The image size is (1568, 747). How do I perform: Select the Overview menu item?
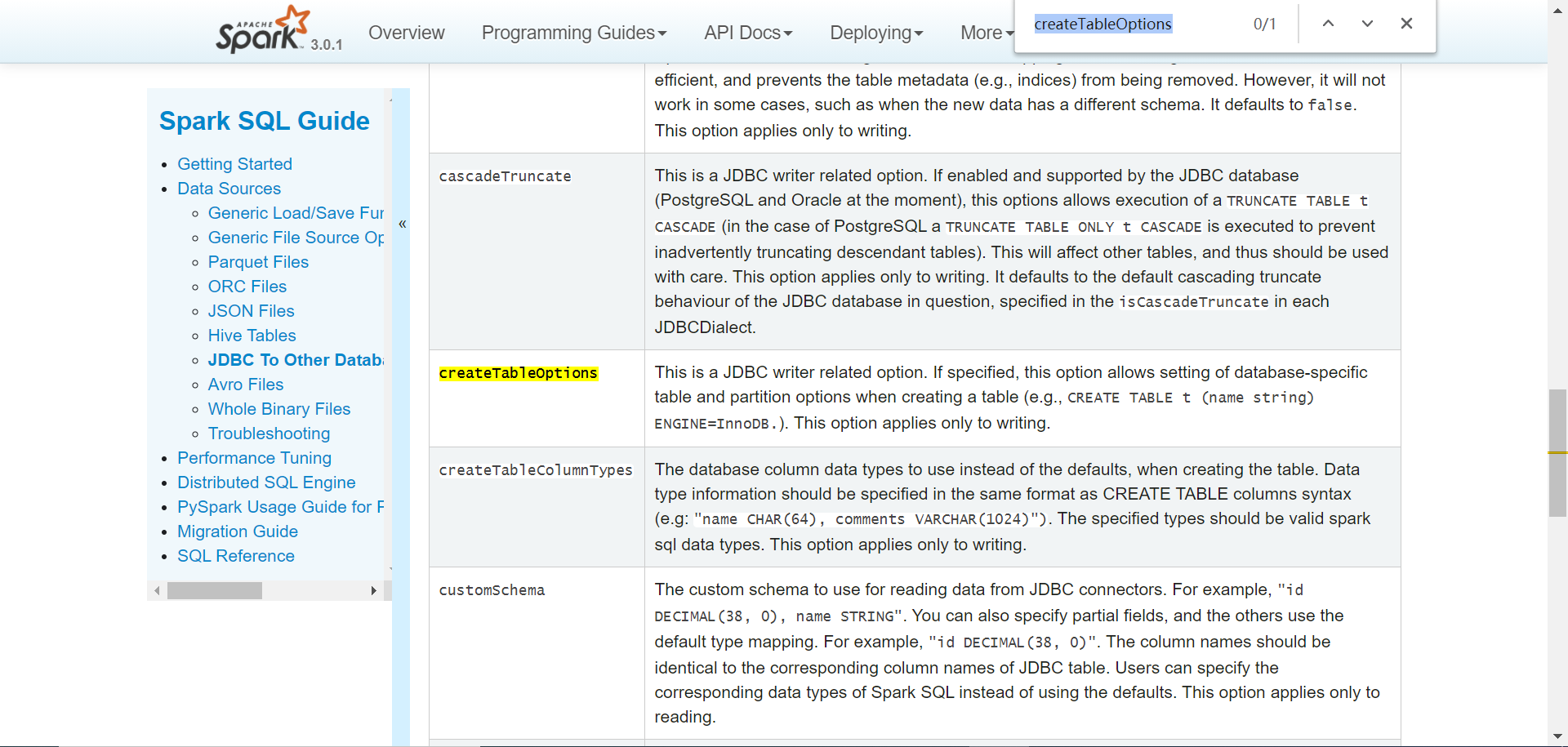coord(406,33)
